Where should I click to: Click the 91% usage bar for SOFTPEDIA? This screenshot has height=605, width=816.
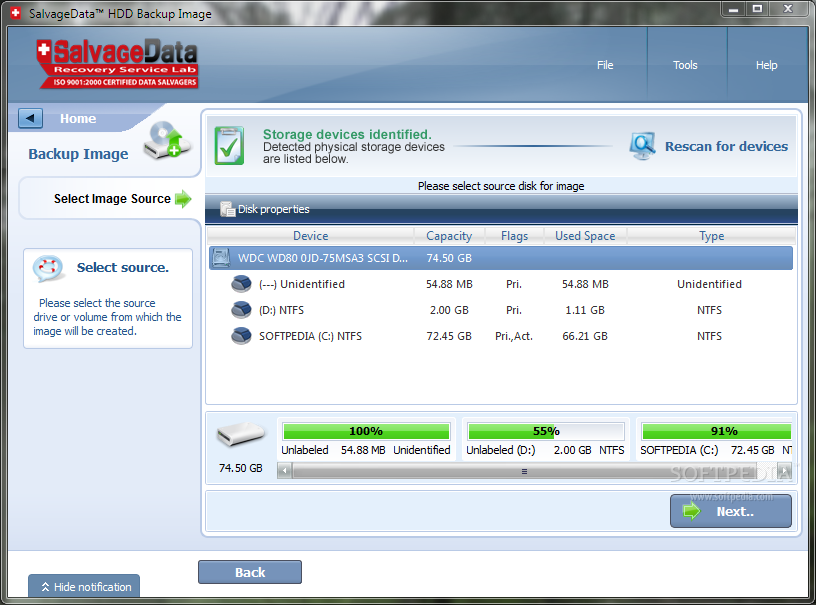pos(717,431)
